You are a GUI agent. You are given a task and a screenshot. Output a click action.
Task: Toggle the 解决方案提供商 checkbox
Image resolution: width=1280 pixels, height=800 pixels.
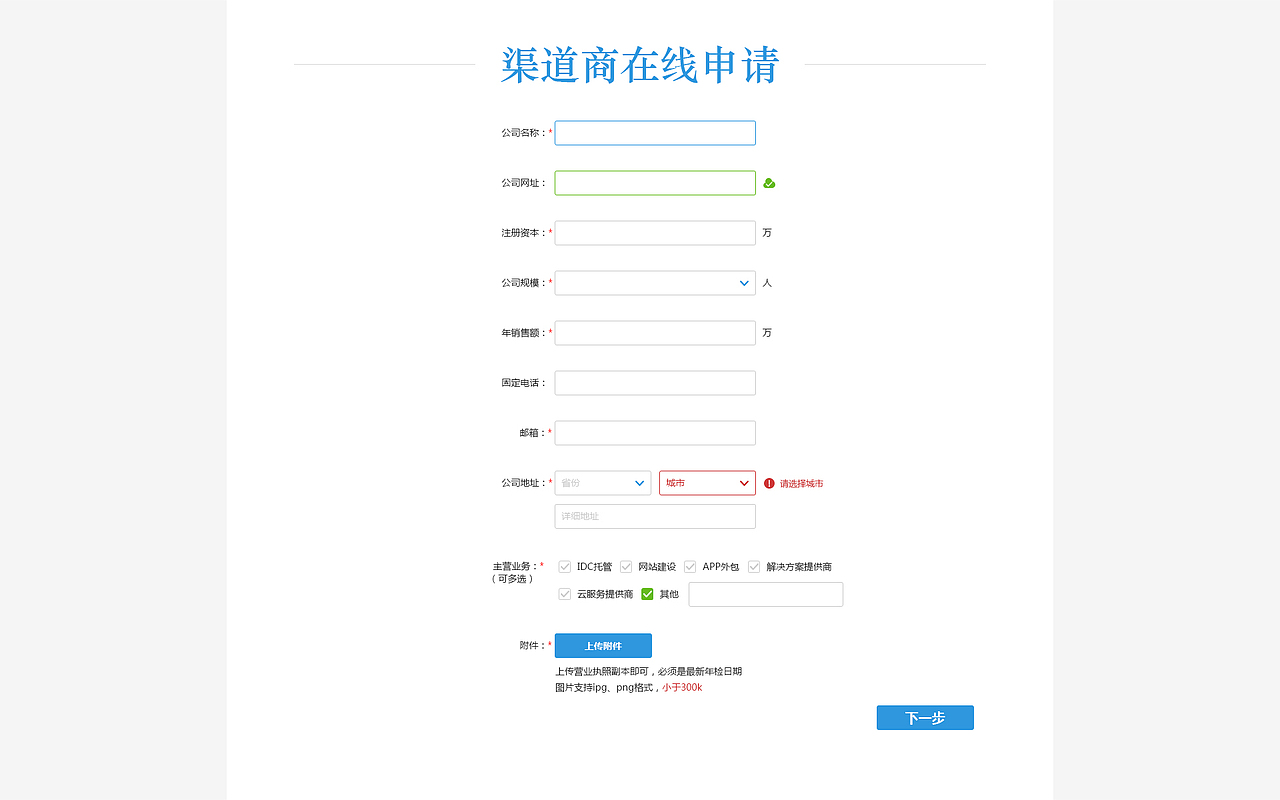pos(754,567)
